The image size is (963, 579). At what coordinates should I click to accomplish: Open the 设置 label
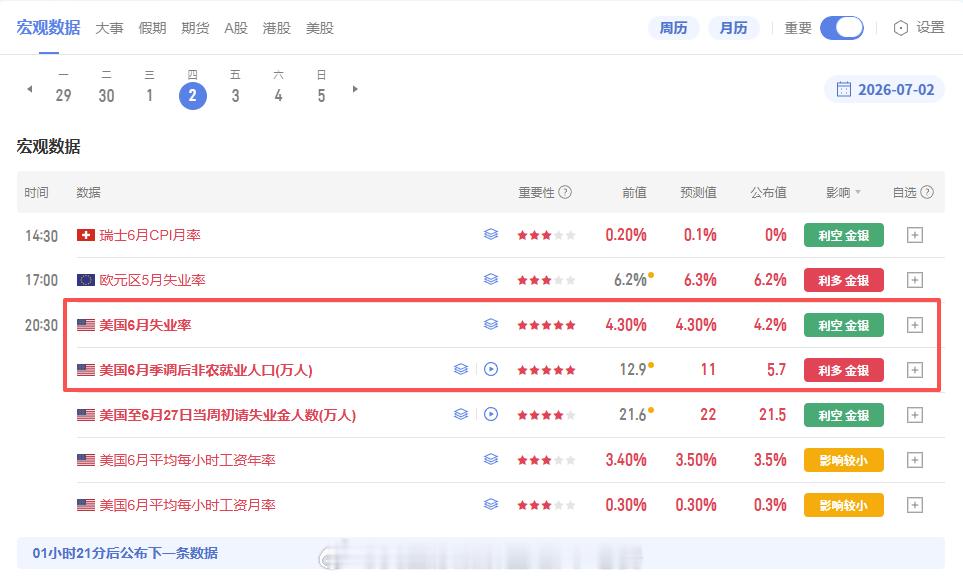point(930,28)
